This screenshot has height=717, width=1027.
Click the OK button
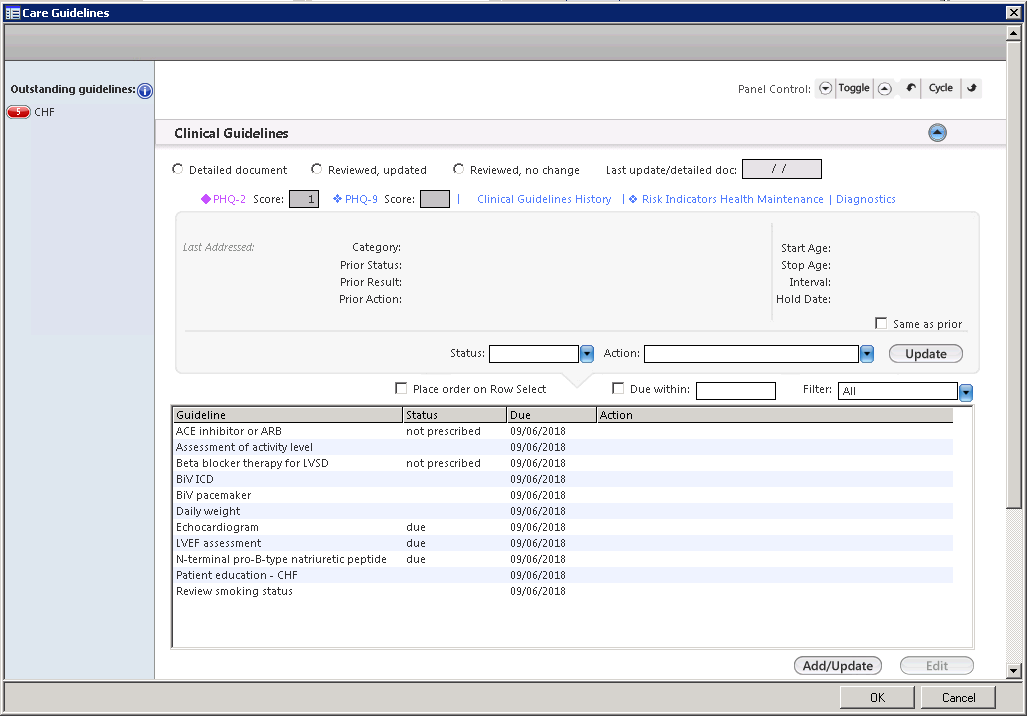pos(877,697)
